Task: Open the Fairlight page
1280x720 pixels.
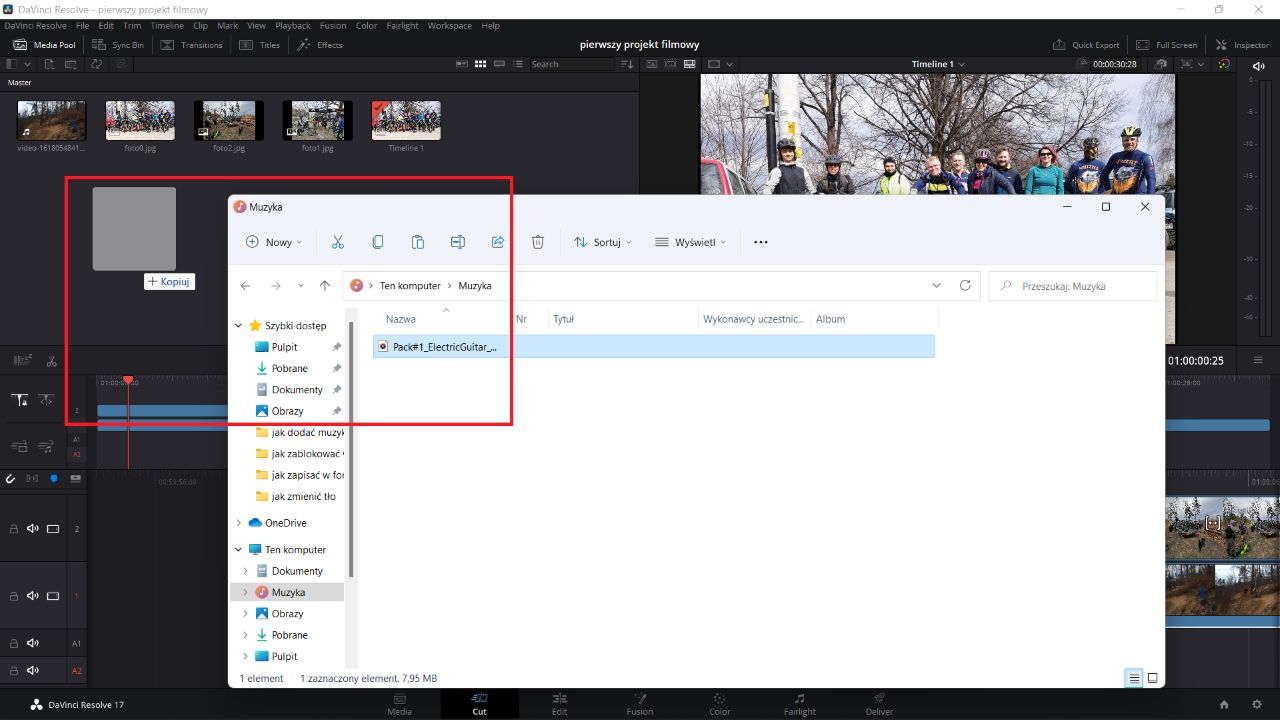Action: [800, 705]
